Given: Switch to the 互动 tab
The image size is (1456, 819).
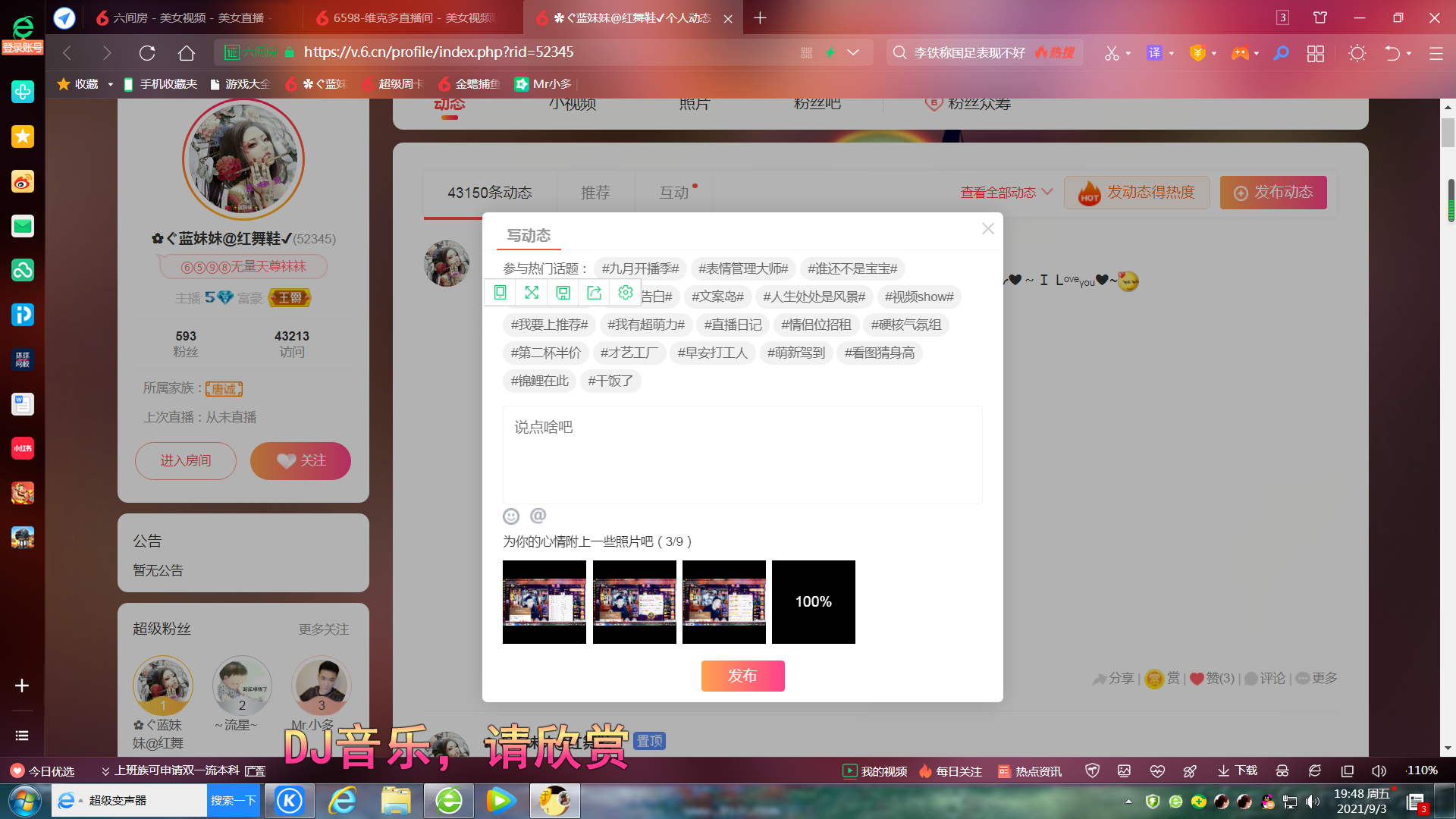Looking at the screenshot, I should point(674,193).
